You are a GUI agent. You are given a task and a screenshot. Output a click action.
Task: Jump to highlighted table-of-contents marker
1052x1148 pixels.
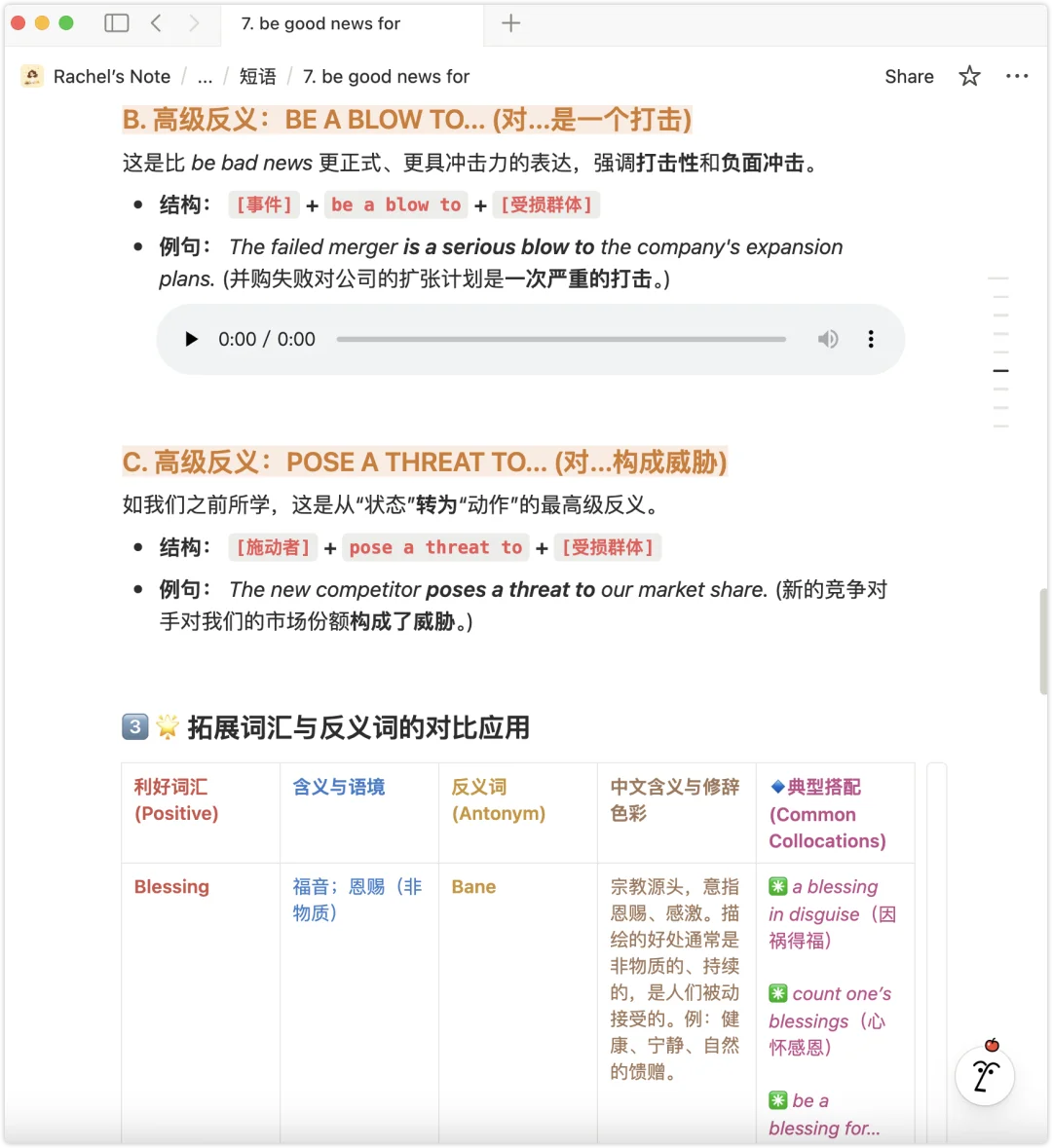[1000, 370]
